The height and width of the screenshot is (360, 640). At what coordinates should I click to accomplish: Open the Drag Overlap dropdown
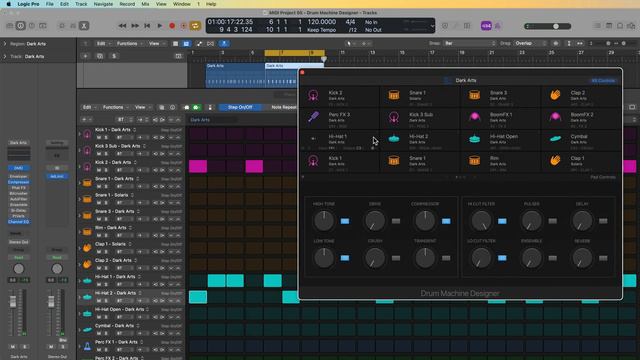[x=531, y=43]
